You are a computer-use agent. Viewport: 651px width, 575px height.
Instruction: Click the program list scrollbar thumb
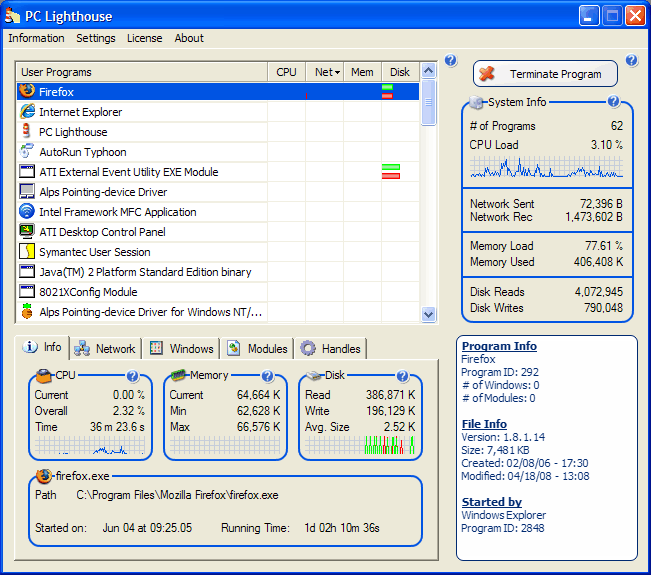(428, 102)
